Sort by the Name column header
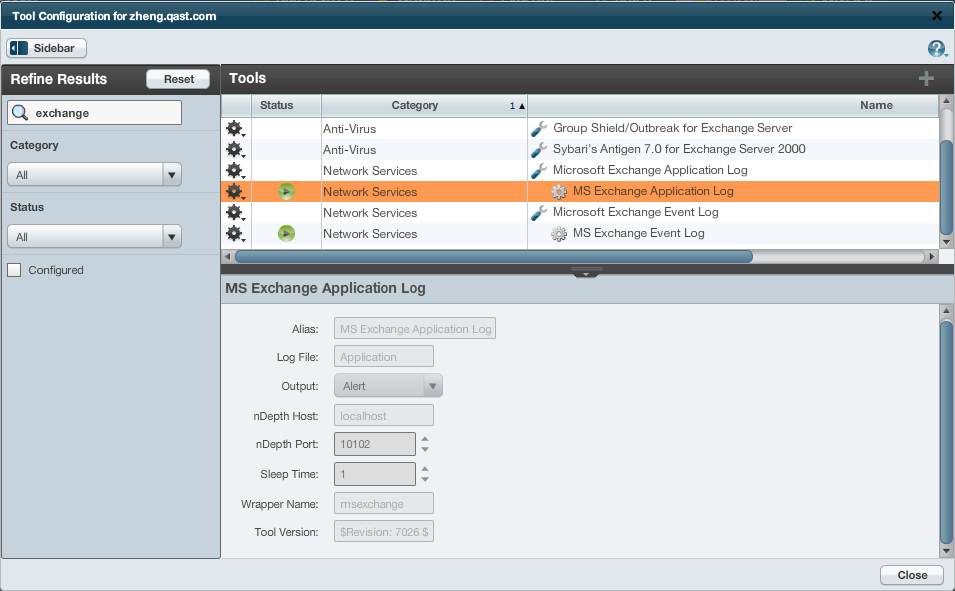Image resolution: width=955 pixels, height=591 pixels. (733, 105)
